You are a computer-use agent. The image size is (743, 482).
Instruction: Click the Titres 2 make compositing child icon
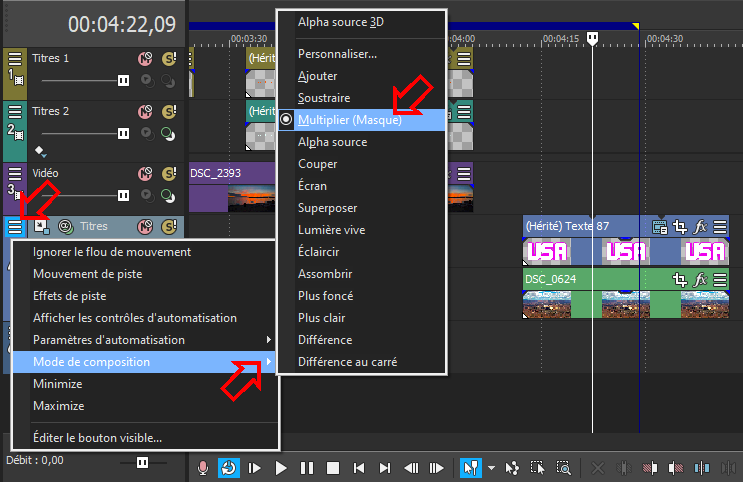147,134
